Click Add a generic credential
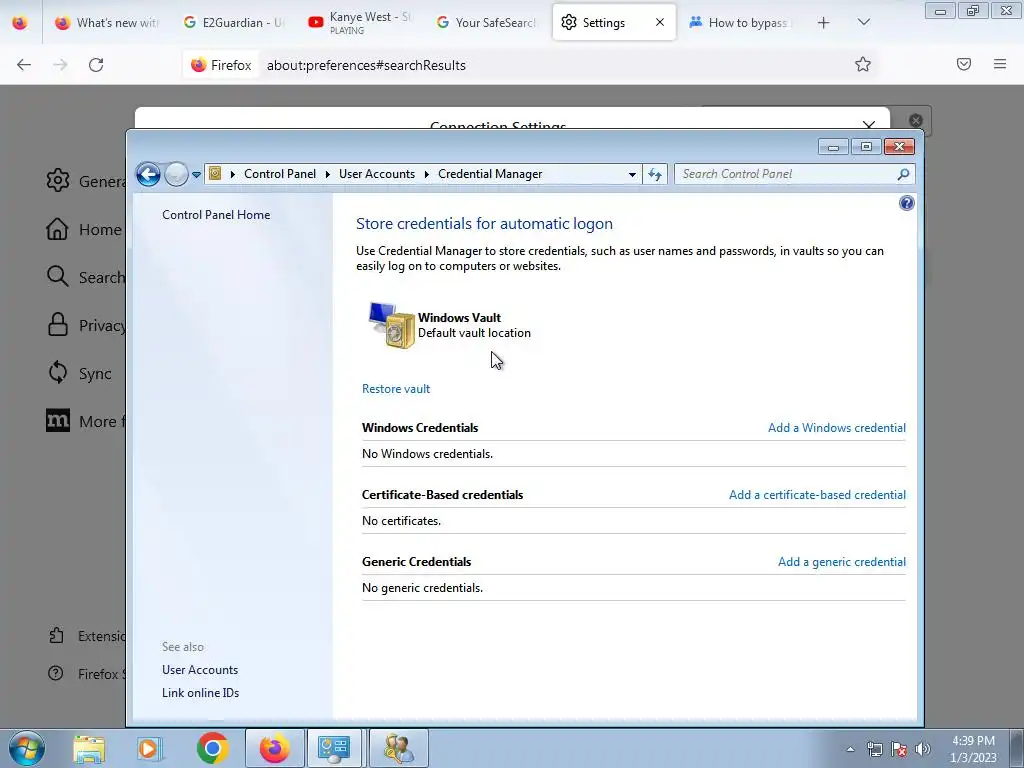Viewport: 1024px width, 768px height. coord(842,562)
